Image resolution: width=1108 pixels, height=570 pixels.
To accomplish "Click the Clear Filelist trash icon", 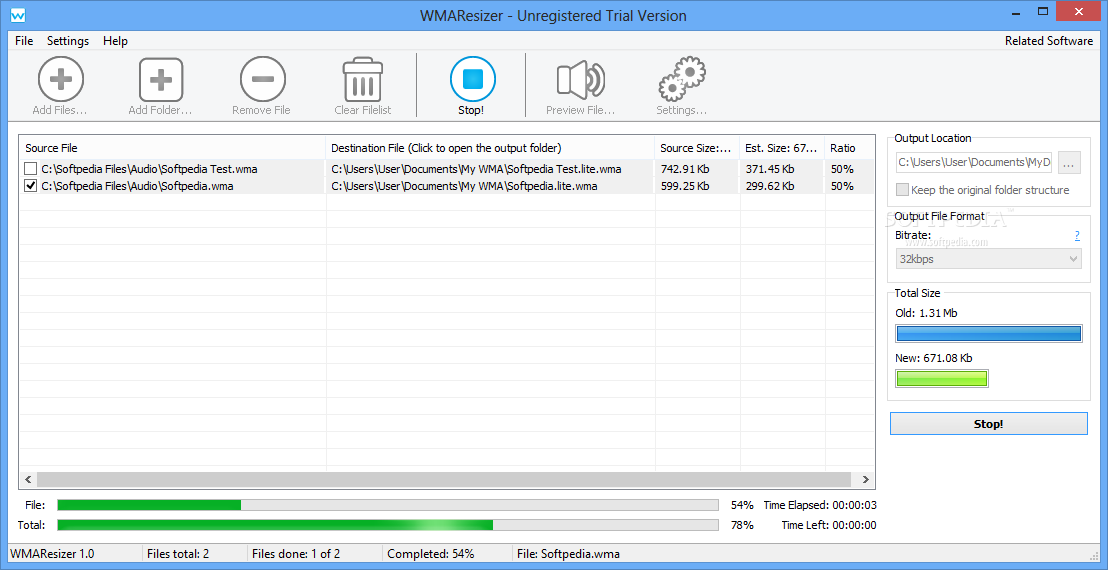I will [x=363, y=81].
